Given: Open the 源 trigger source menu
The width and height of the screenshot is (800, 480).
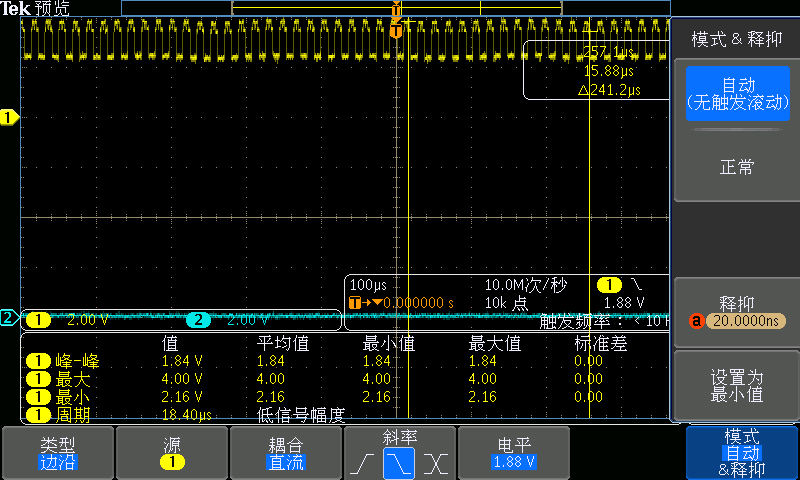Looking at the screenshot, I should coord(172,453).
